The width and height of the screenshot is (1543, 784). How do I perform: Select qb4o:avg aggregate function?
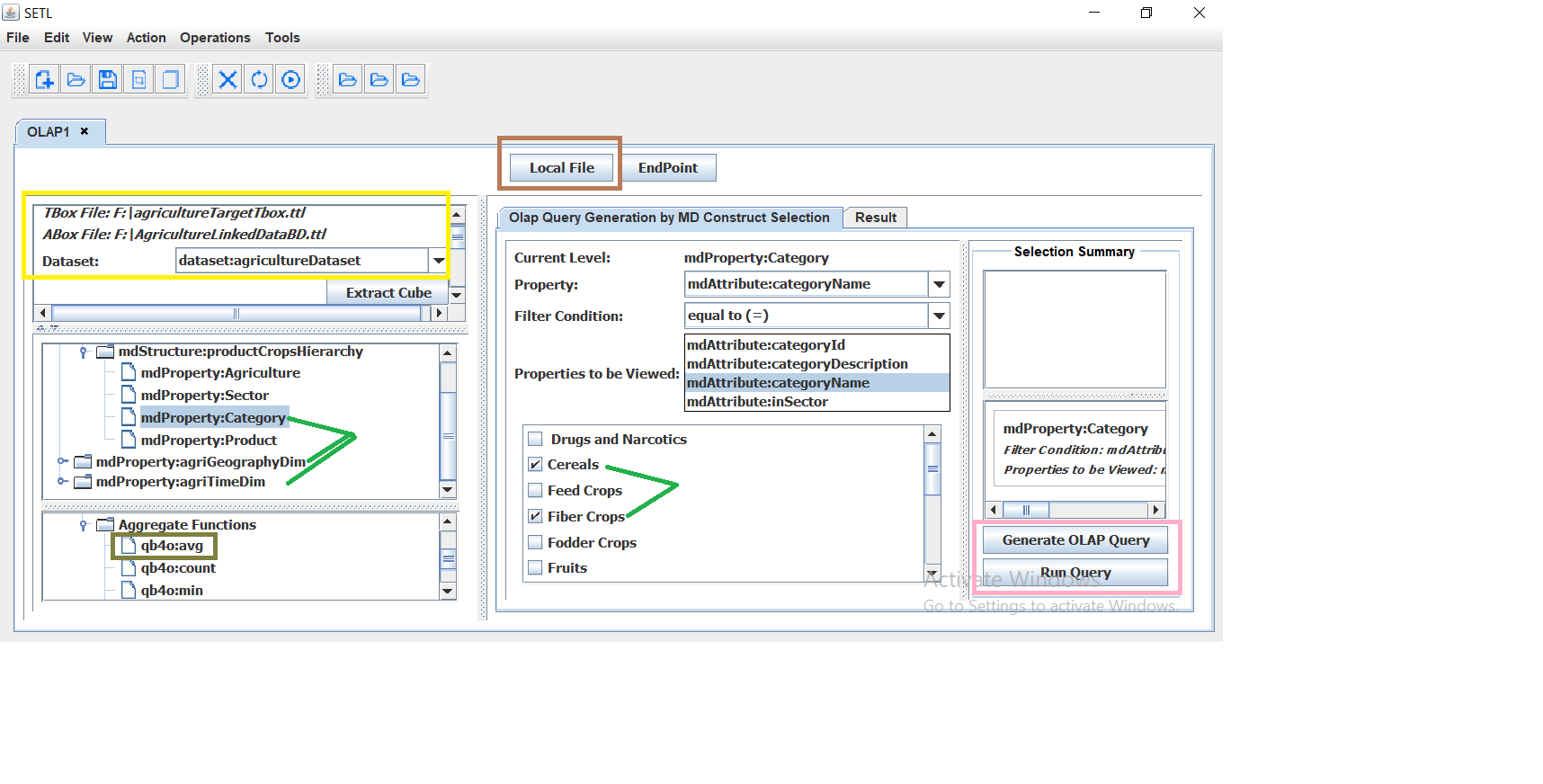click(172, 546)
